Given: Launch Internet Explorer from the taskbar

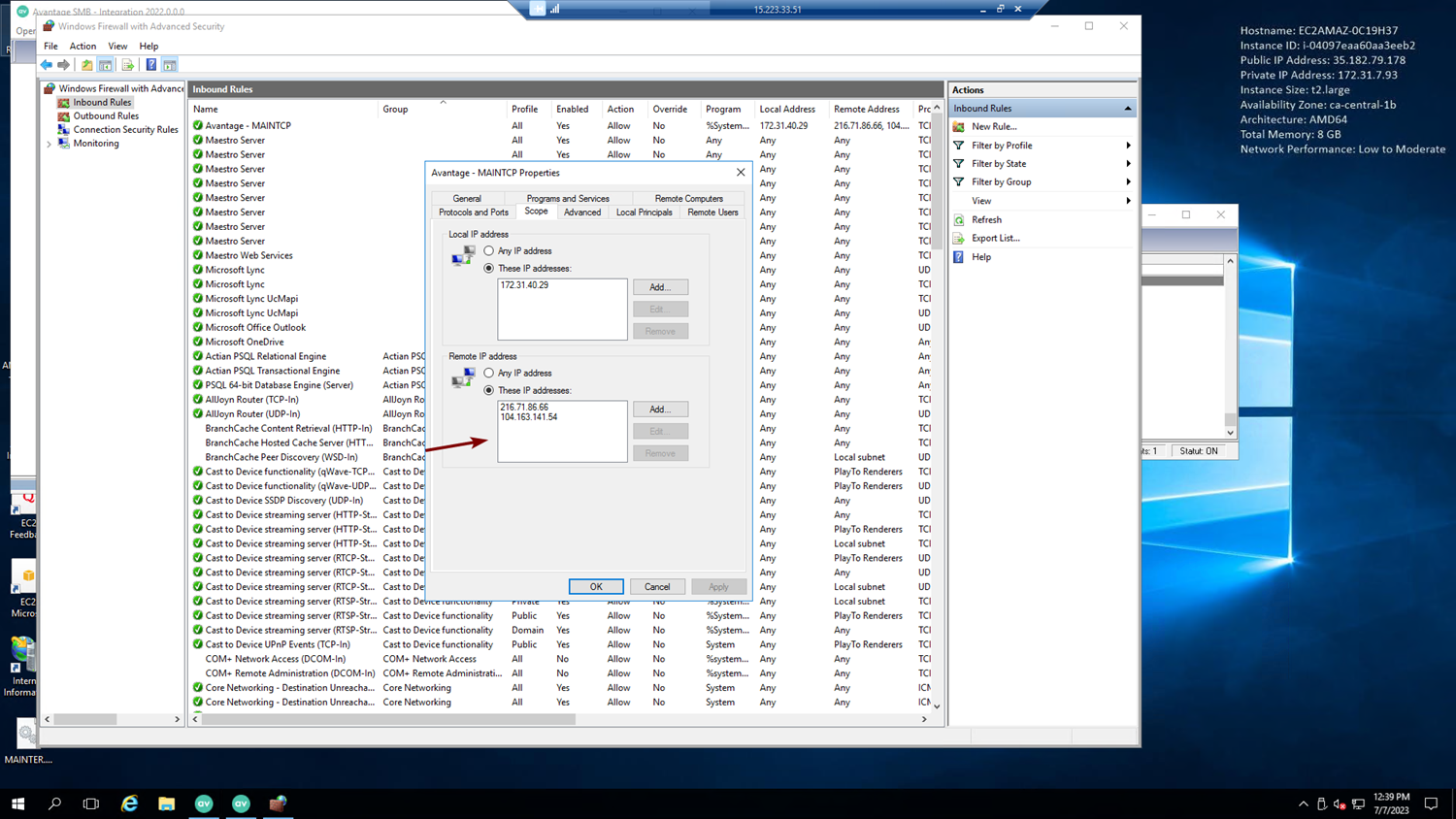Looking at the screenshot, I should 129,803.
